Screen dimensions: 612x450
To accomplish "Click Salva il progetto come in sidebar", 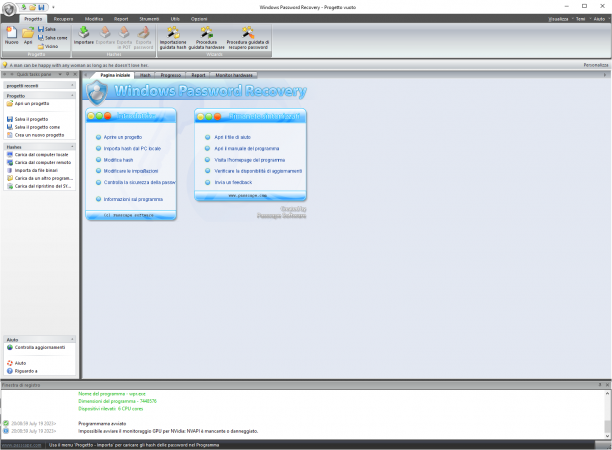I will click(x=33, y=127).
